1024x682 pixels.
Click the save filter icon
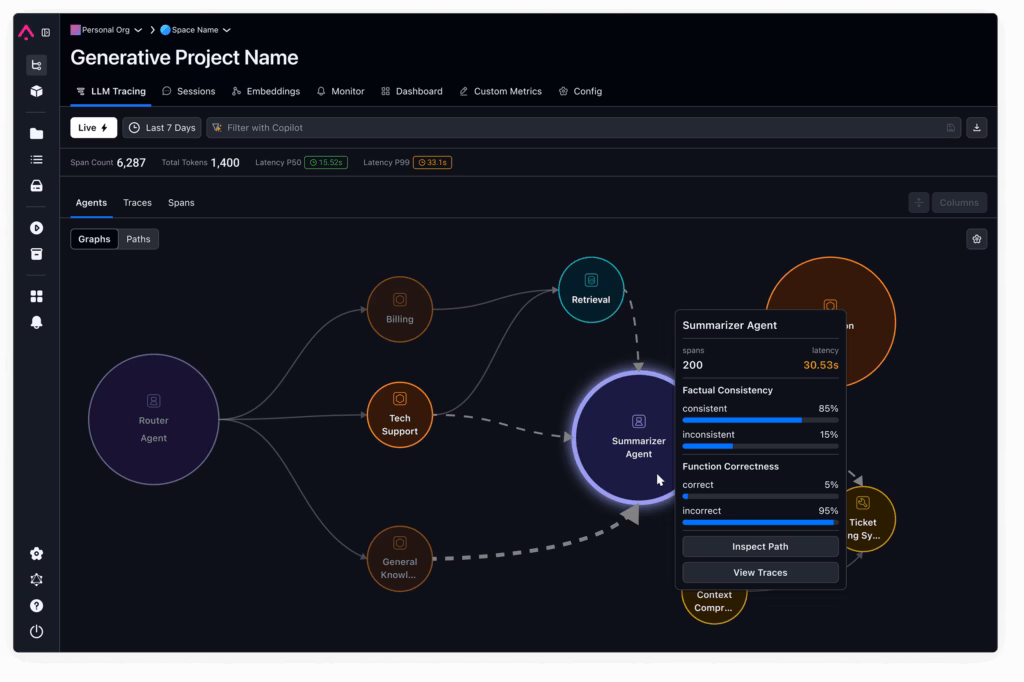950,128
